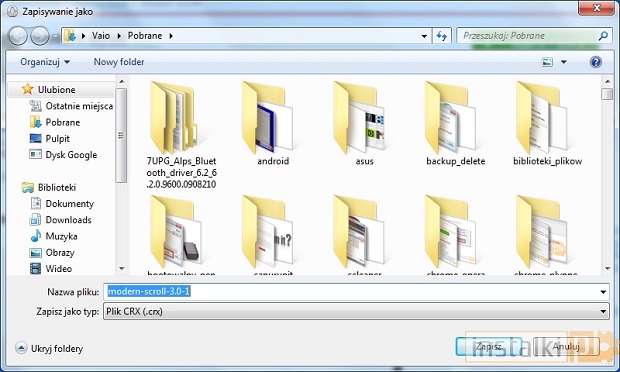Open Downloads library
This screenshot has width=620, height=372.
[x=68, y=220]
